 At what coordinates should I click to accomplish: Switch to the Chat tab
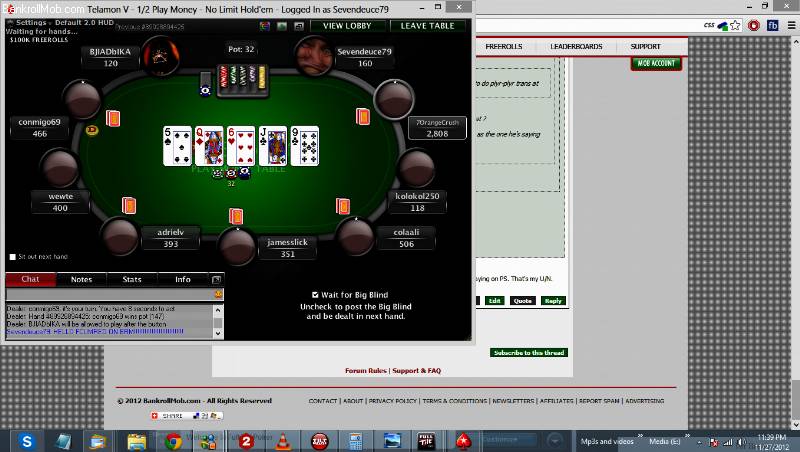click(31, 279)
